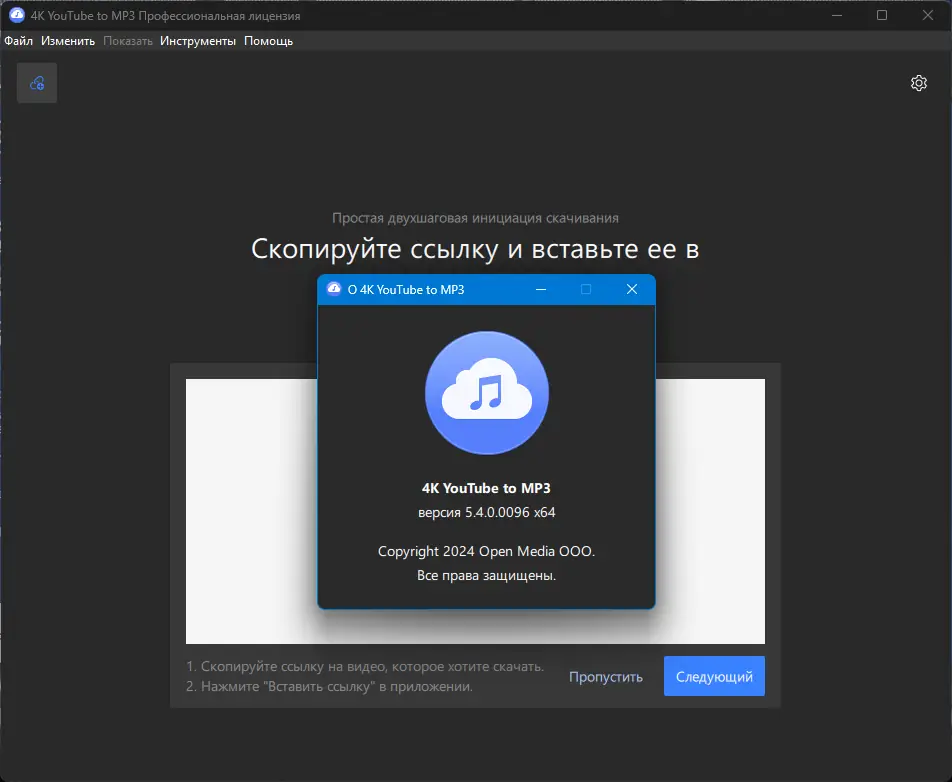Screen dimensions: 952x782
Task: Click the white tutorial preview image
Action: pyautogui.click(x=475, y=511)
